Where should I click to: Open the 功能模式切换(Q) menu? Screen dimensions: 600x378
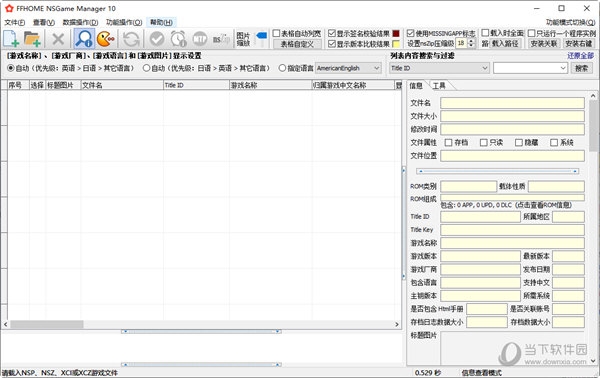[570, 23]
